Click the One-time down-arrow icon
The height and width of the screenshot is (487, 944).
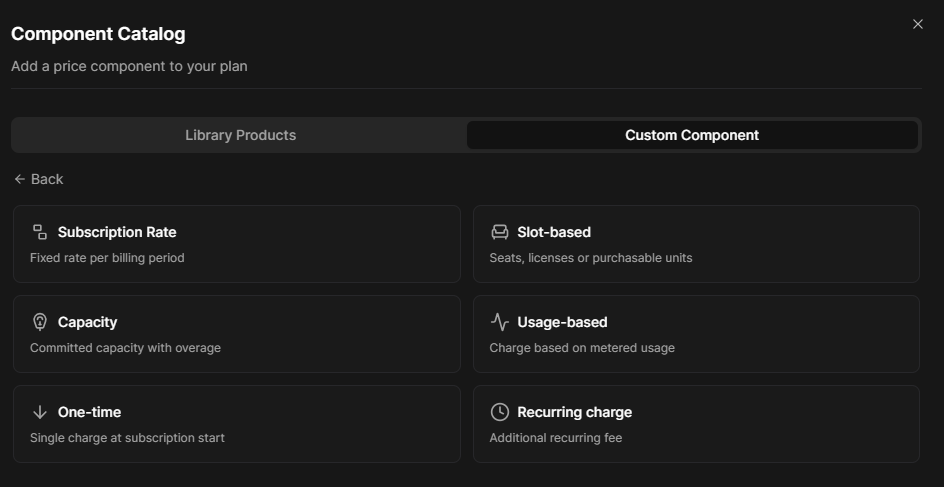pos(40,412)
